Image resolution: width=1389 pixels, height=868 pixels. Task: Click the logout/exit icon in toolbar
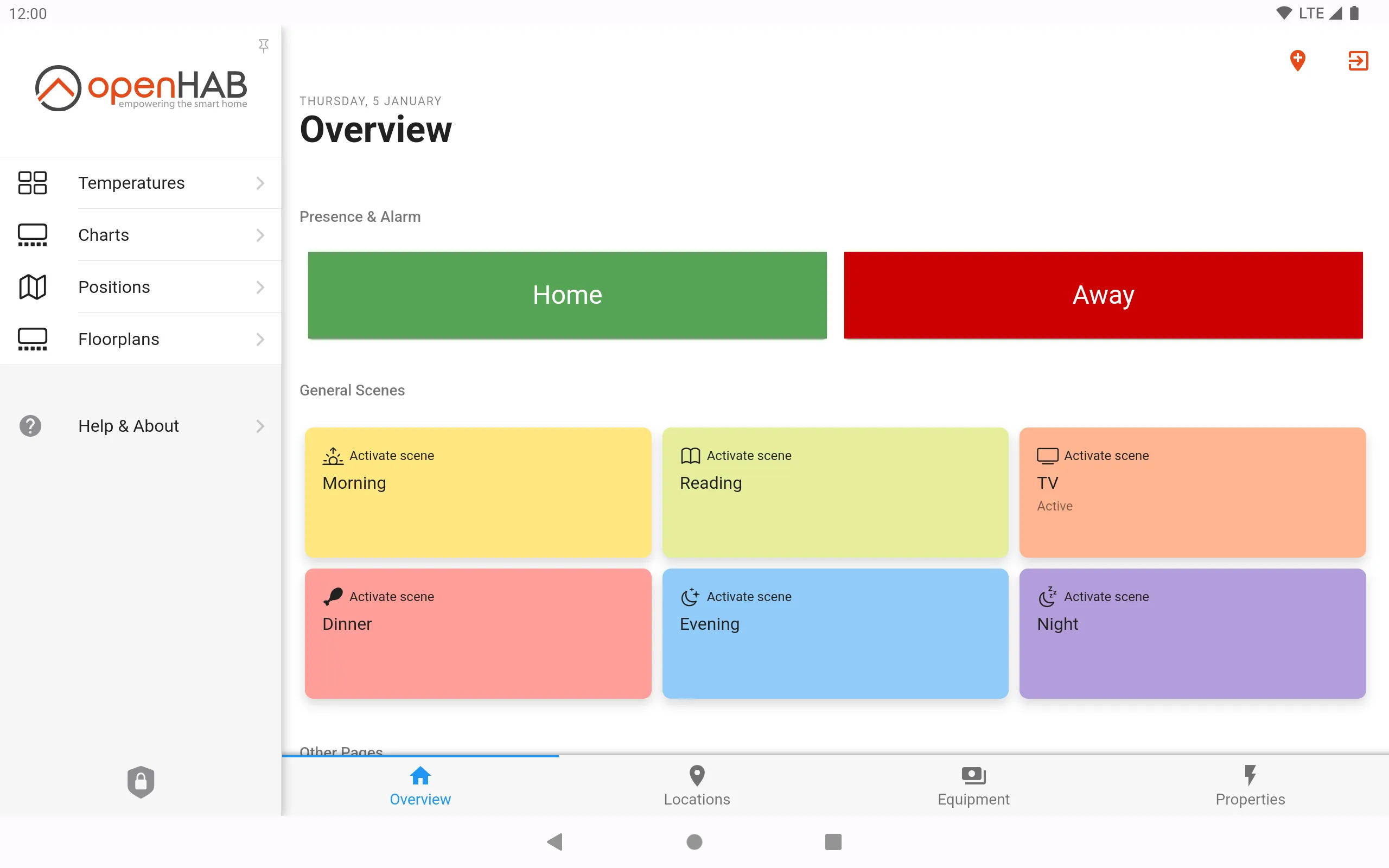pyautogui.click(x=1356, y=61)
